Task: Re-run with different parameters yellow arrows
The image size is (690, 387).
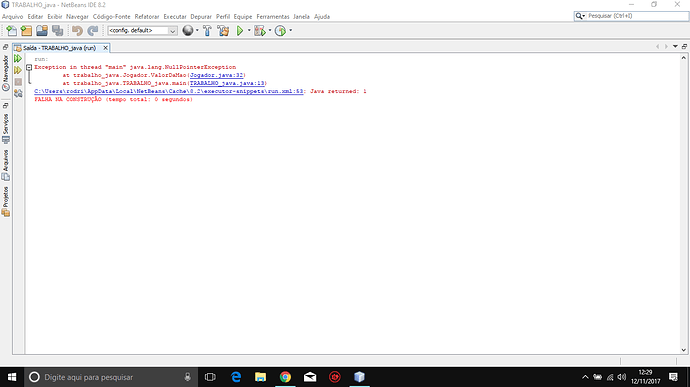Action: coord(18,70)
